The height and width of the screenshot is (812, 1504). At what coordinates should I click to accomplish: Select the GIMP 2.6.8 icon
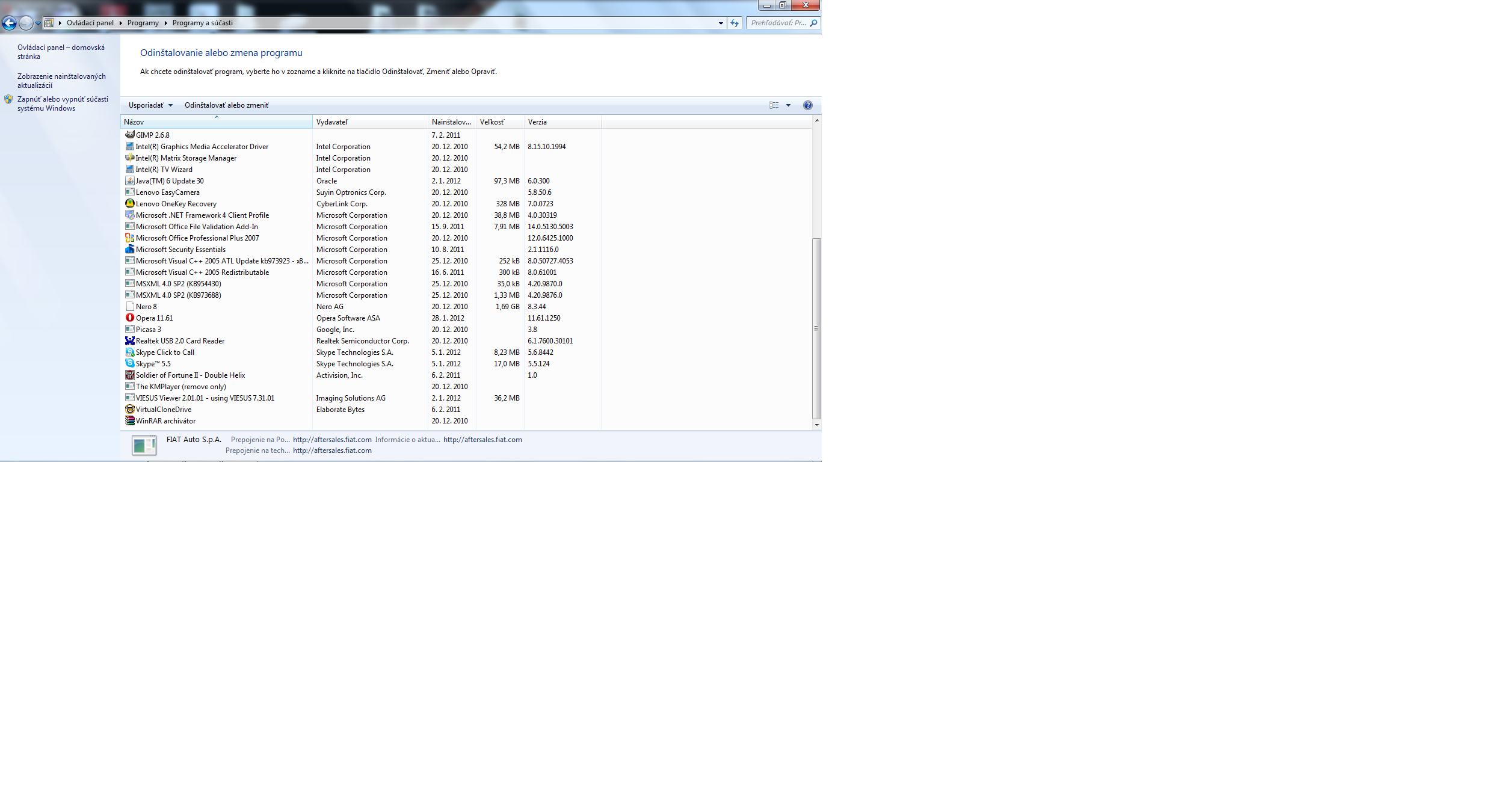(129, 135)
